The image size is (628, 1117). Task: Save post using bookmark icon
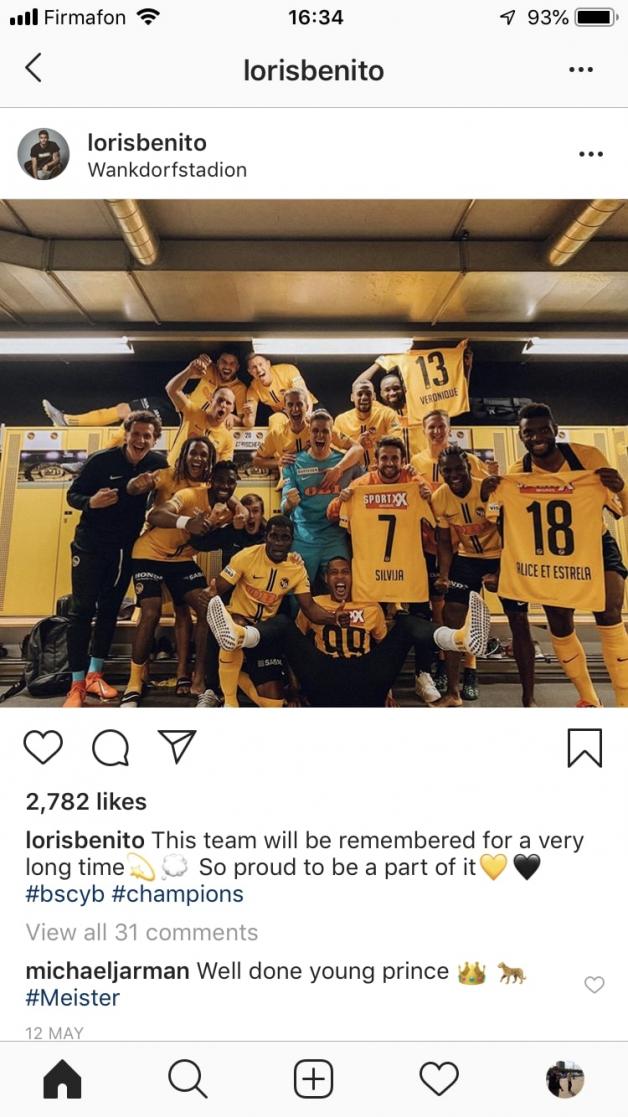coord(585,748)
